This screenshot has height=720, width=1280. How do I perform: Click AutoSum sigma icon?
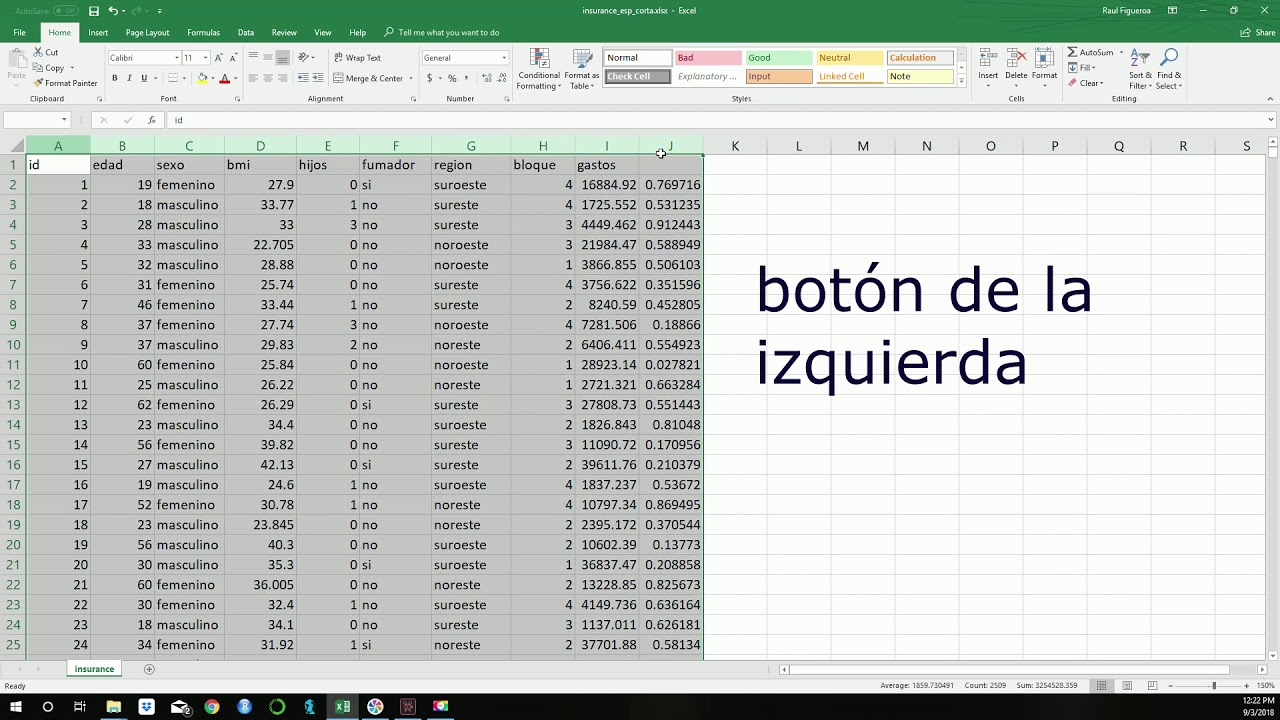(x=1073, y=52)
